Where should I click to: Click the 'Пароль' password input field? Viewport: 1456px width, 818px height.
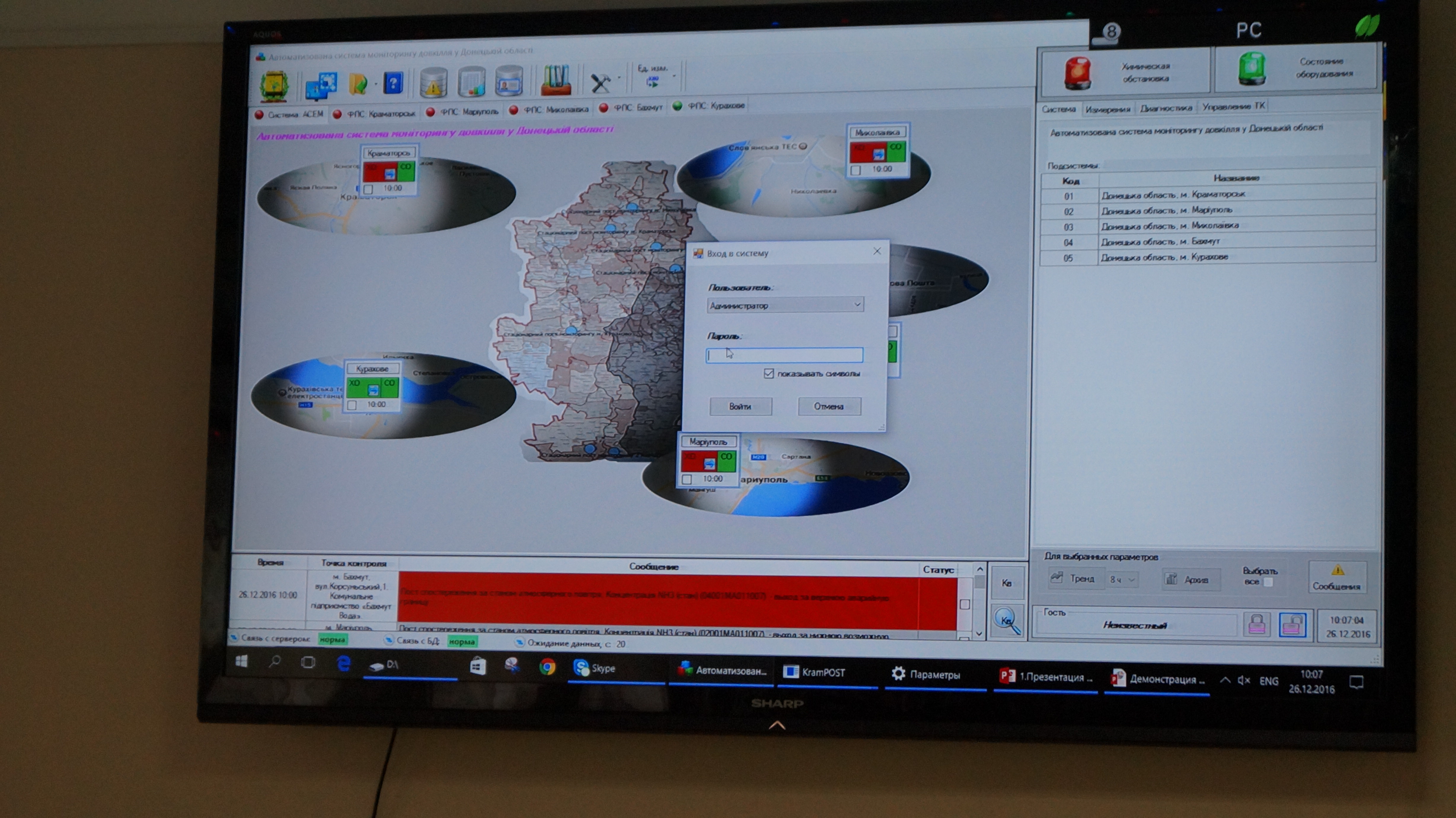785,355
